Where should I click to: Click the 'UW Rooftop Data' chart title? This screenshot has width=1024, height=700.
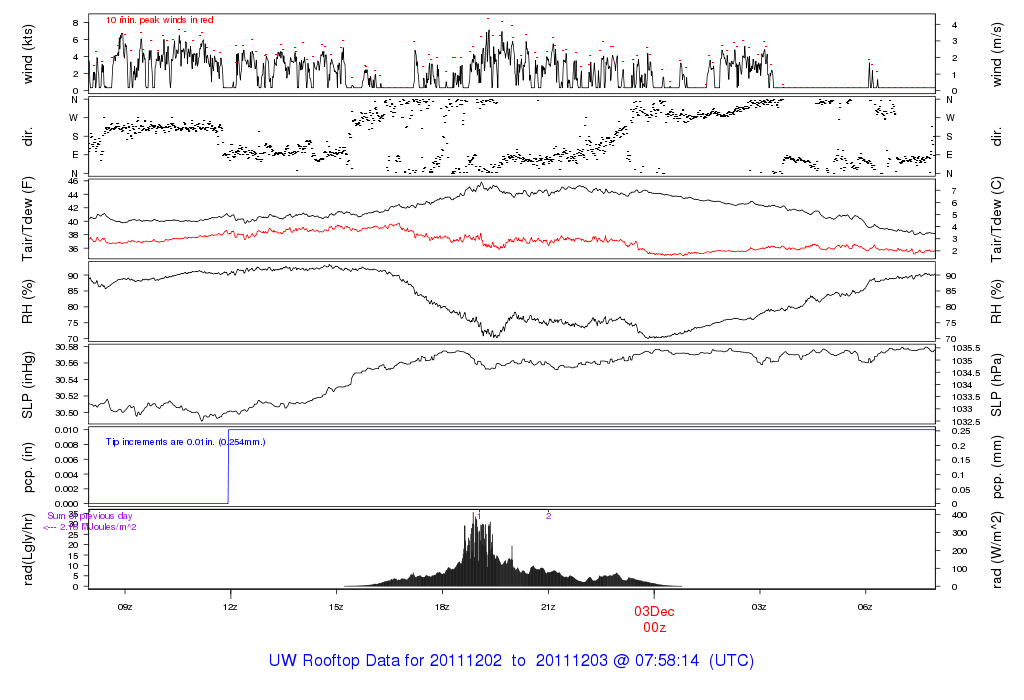point(511,661)
